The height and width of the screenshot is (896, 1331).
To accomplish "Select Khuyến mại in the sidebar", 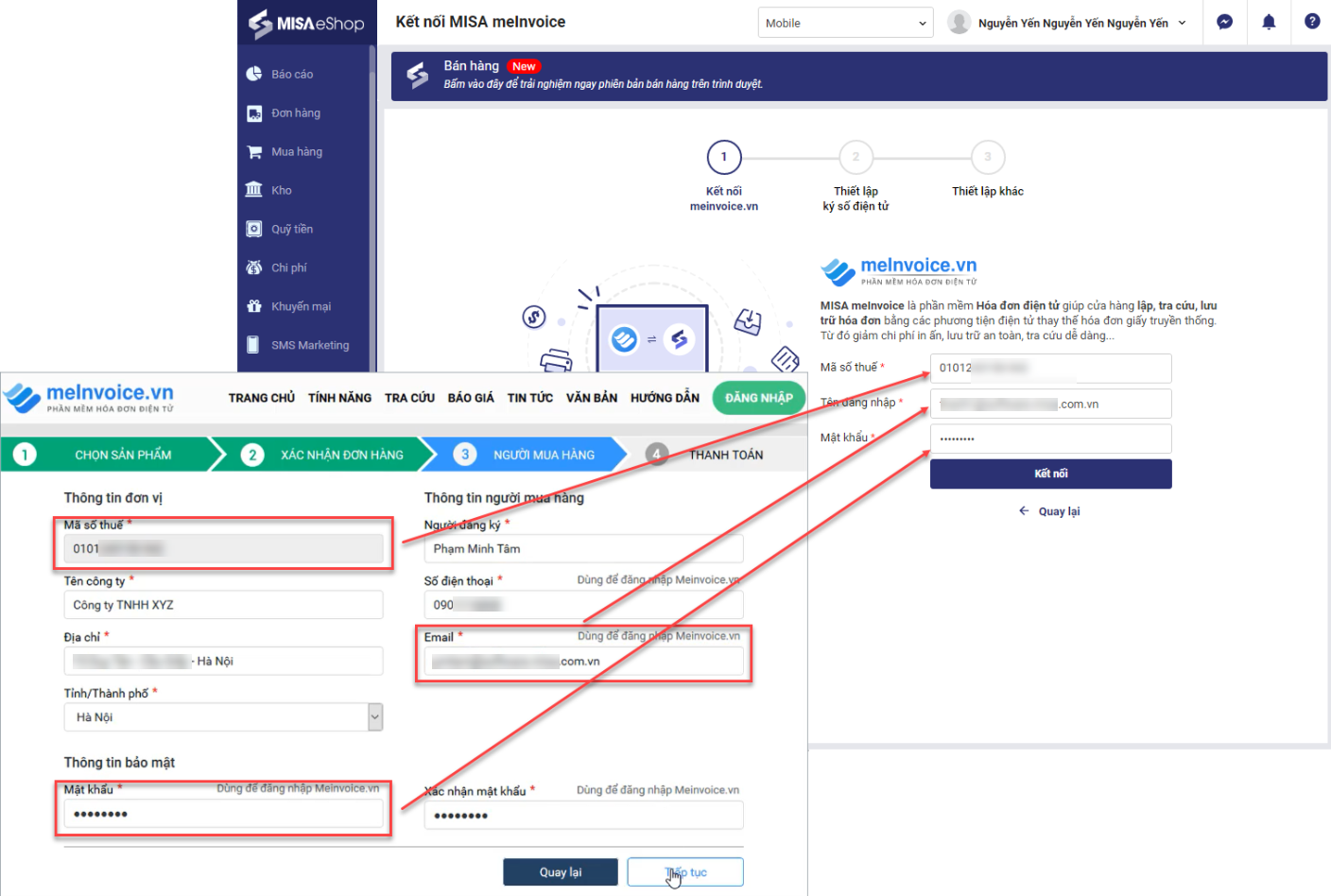I will click(302, 306).
